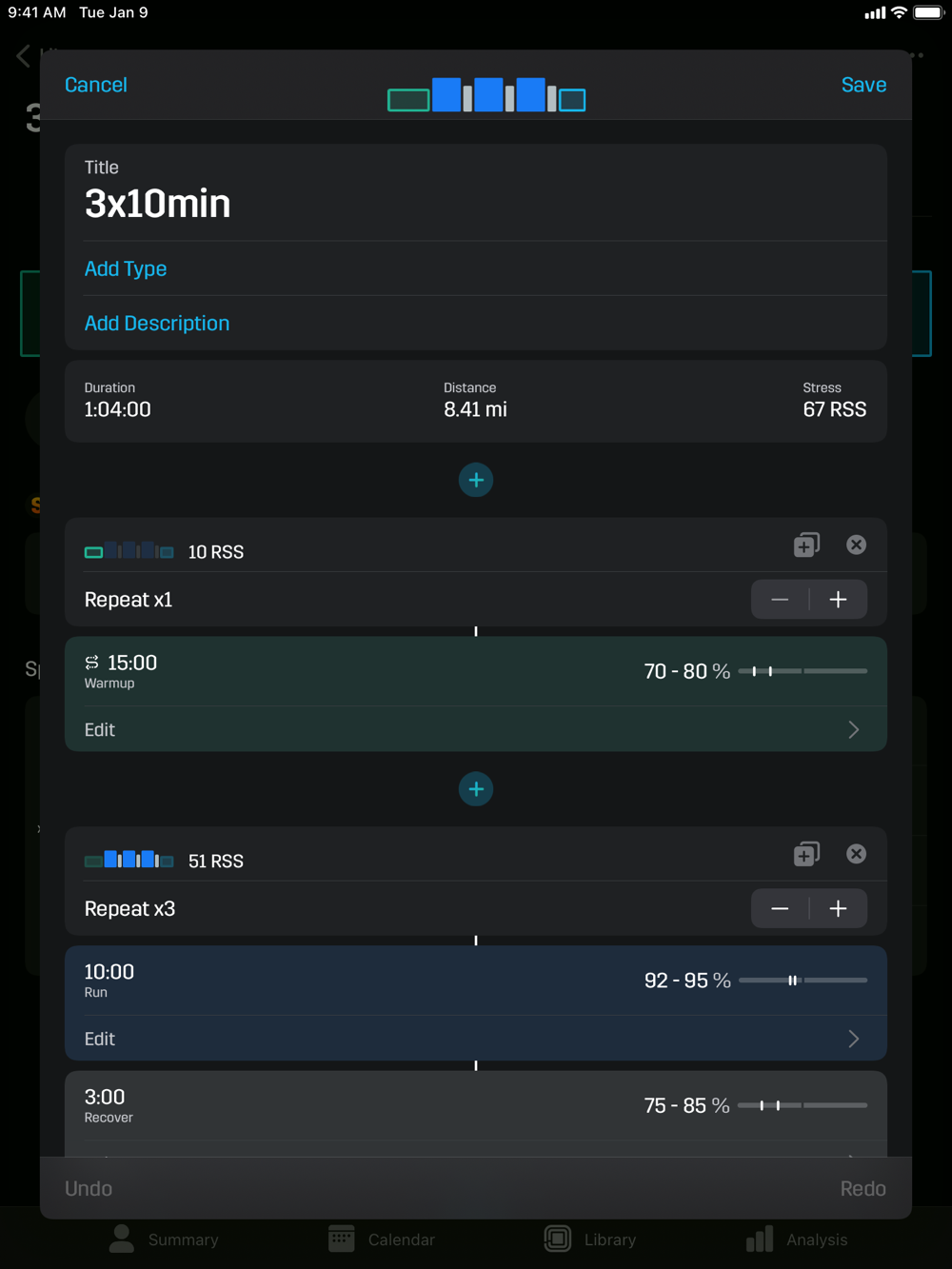This screenshot has width=952, height=1269.
Task: Tap the cellular signal icon
Action: click(x=875, y=13)
